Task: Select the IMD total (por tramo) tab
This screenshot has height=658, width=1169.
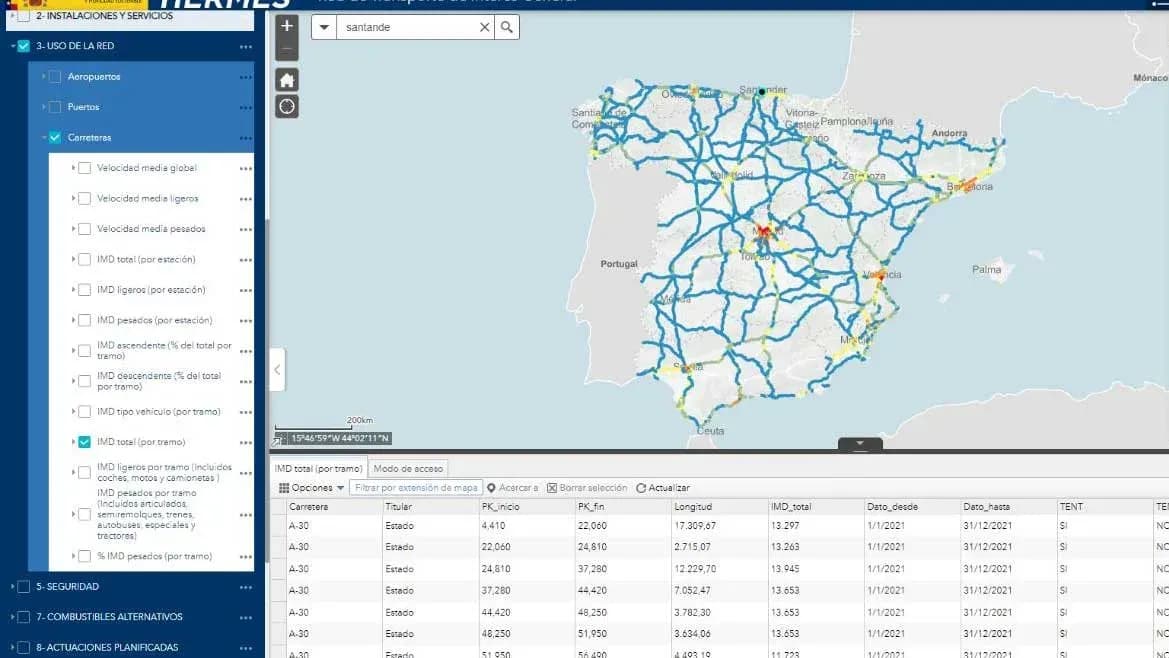Action: [x=318, y=469]
